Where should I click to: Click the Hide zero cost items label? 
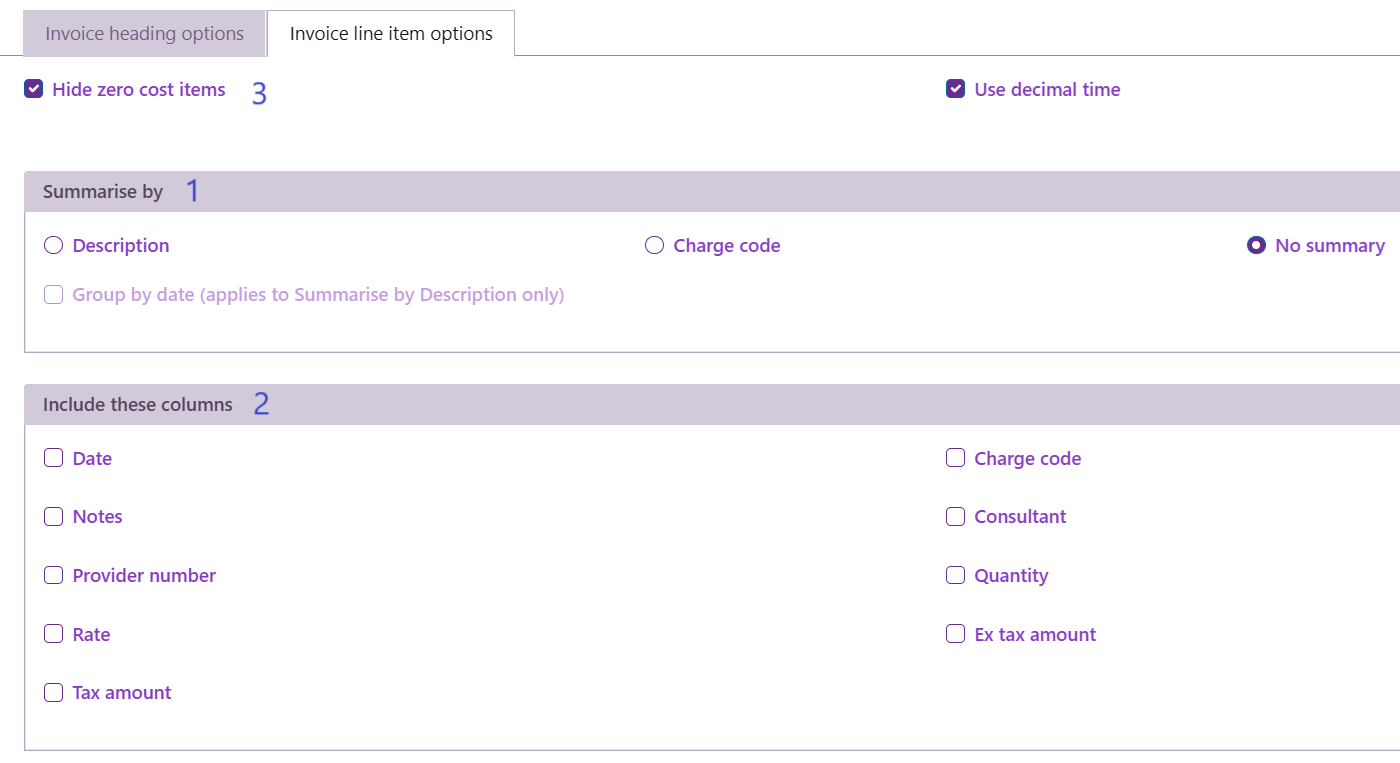[139, 89]
